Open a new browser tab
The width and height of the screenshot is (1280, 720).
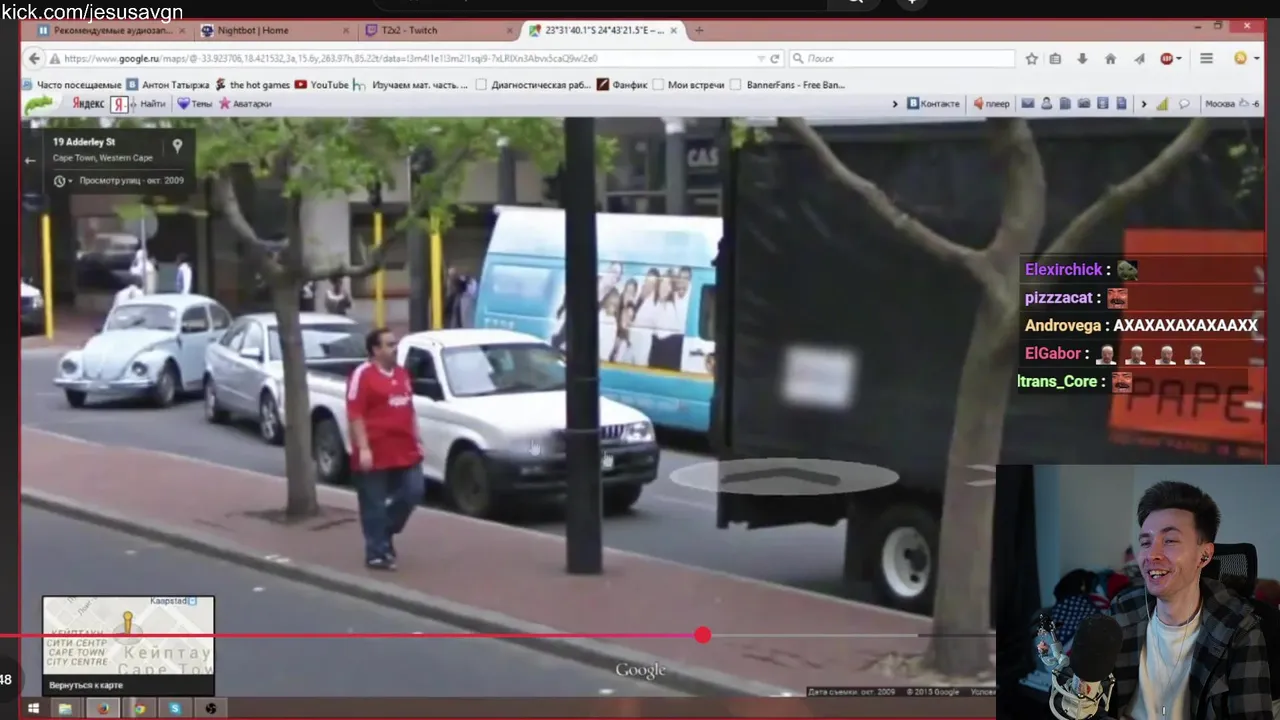pos(699,30)
